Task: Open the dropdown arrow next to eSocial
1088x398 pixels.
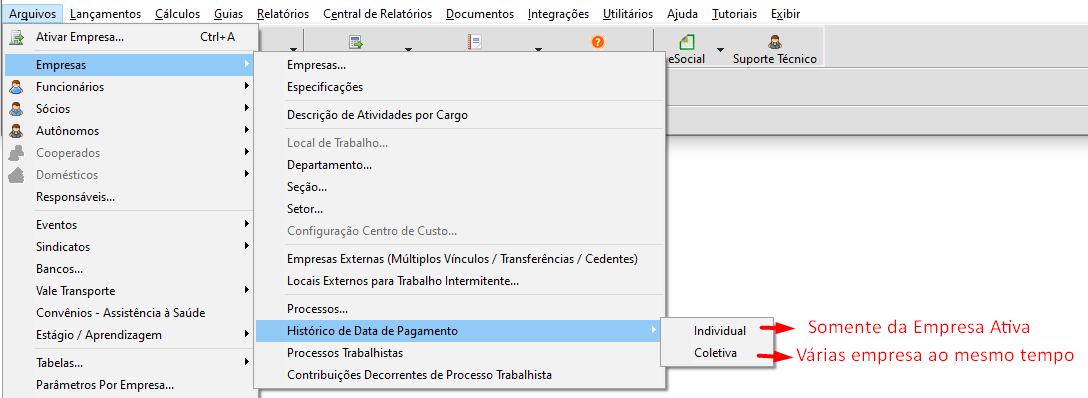Action: point(720,49)
